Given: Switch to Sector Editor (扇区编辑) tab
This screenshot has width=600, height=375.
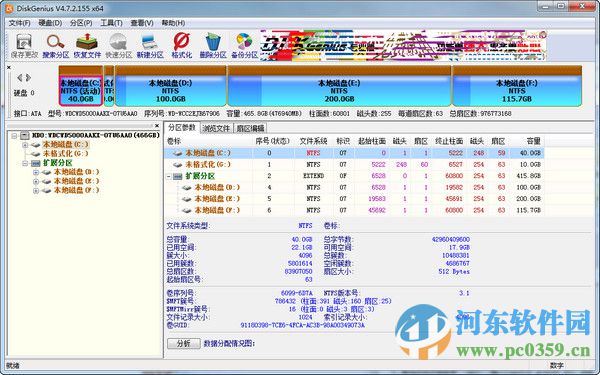Looking at the screenshot, I should [x=250, y=128].
